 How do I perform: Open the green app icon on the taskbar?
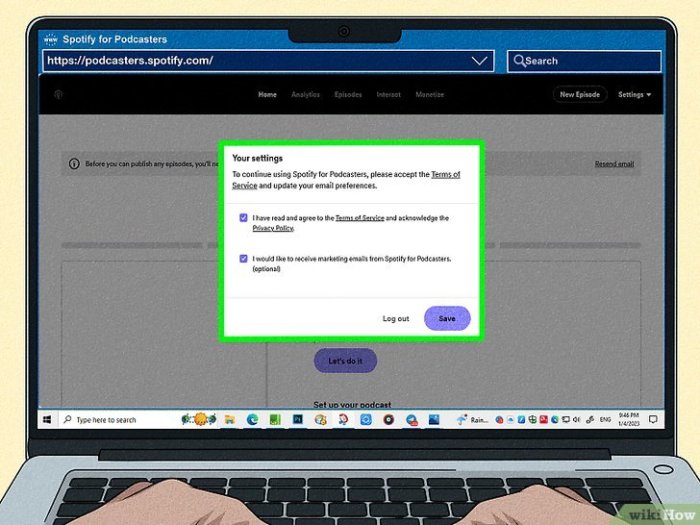[x=275, y=420]
